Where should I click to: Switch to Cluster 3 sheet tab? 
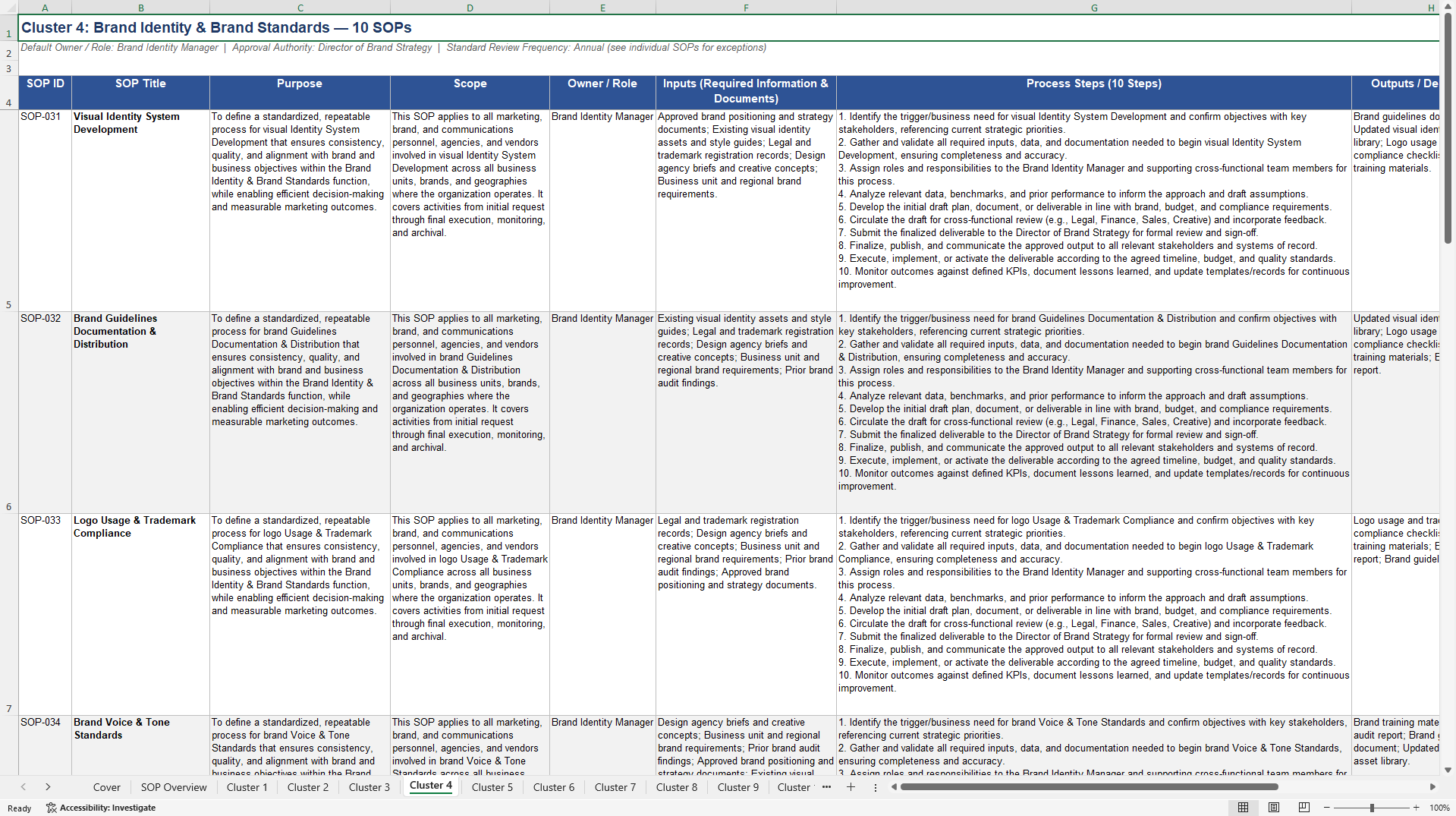[370, 787]
